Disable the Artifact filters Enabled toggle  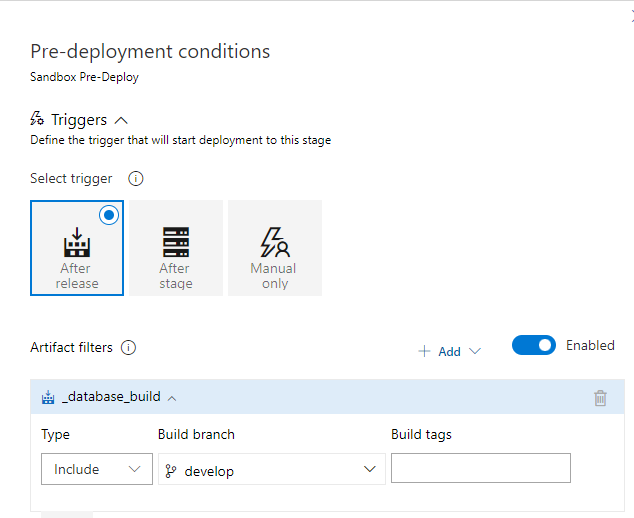(x=533, y=345)
